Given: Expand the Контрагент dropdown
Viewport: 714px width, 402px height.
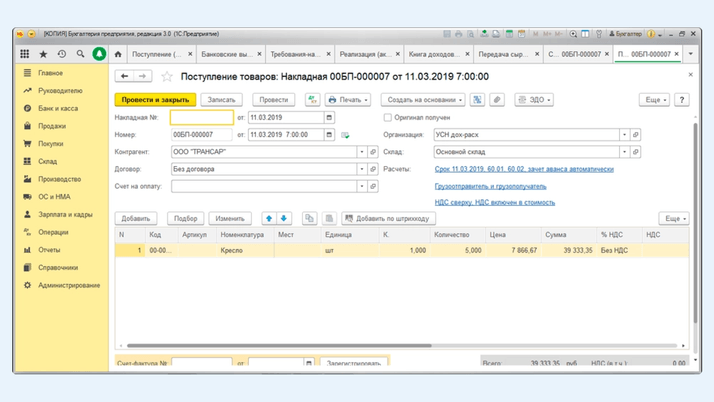Looking at the screenshot, I should [x=361, y=152].
